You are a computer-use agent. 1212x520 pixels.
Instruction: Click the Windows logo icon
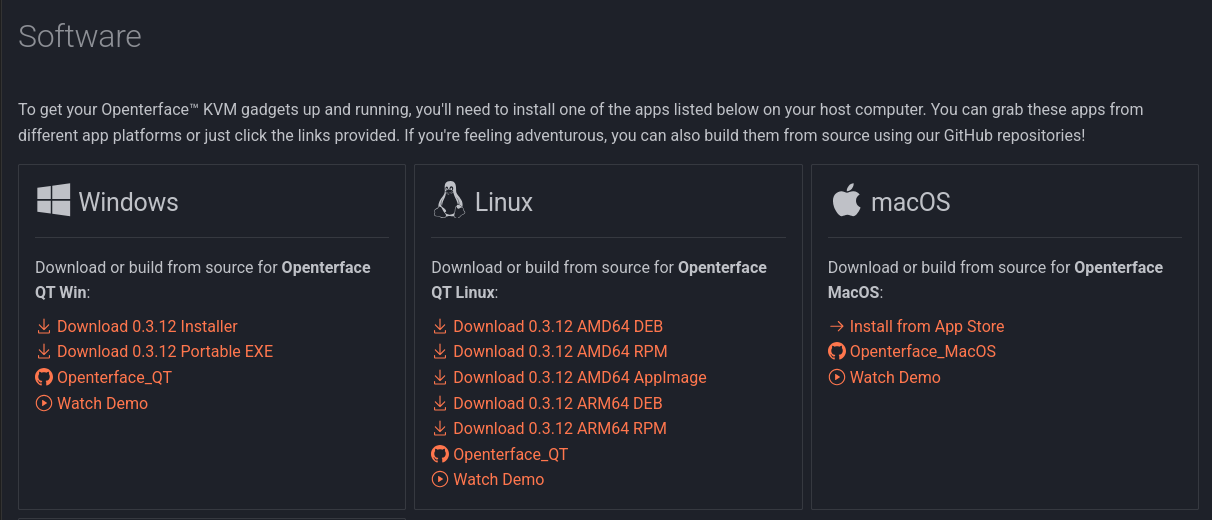click(x=53, y=200)
